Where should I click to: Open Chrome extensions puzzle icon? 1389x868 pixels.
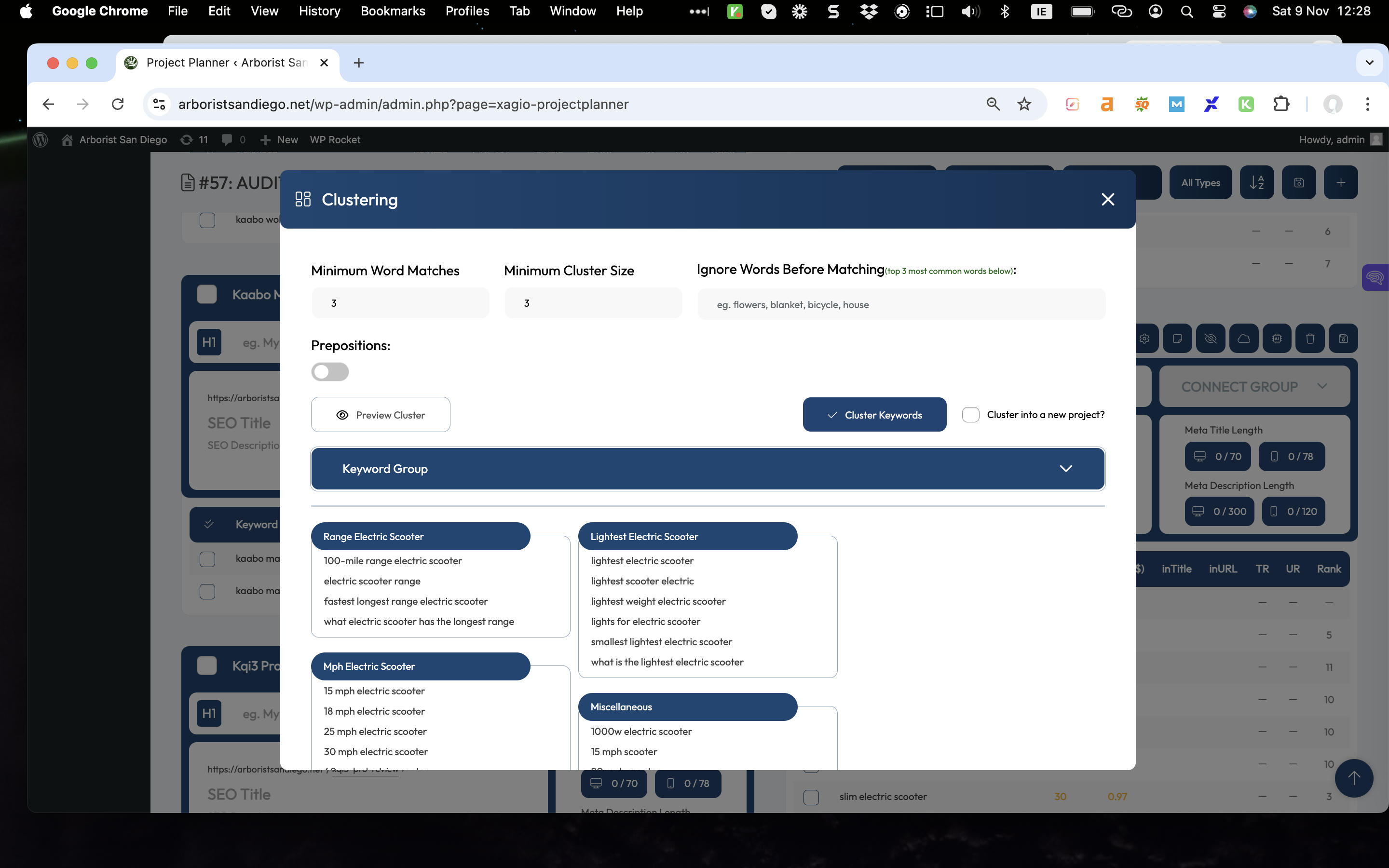tap(1281, 104)
